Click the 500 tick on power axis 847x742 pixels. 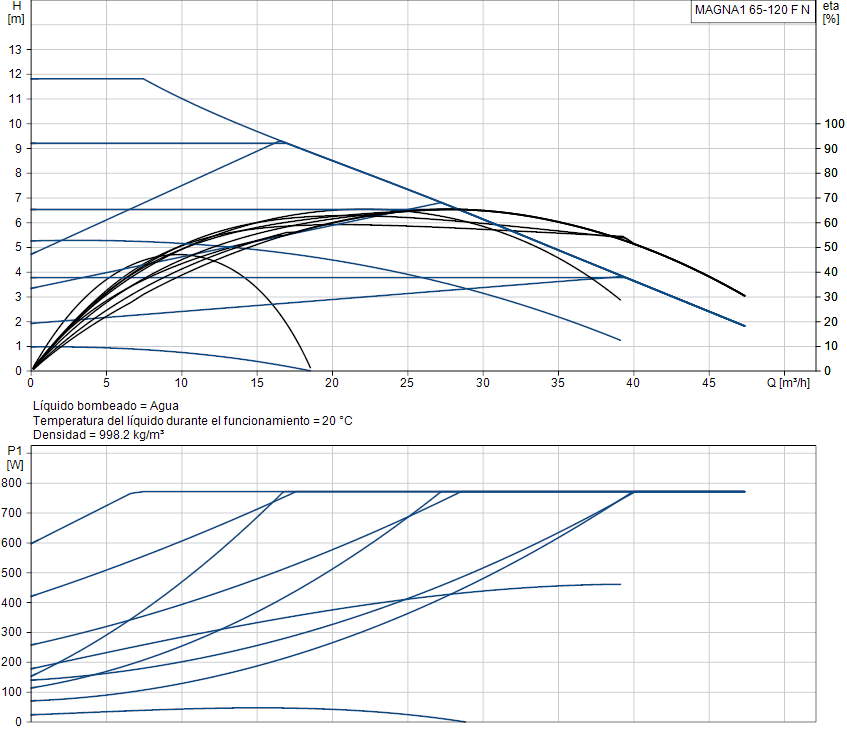[x=11, y=572]
